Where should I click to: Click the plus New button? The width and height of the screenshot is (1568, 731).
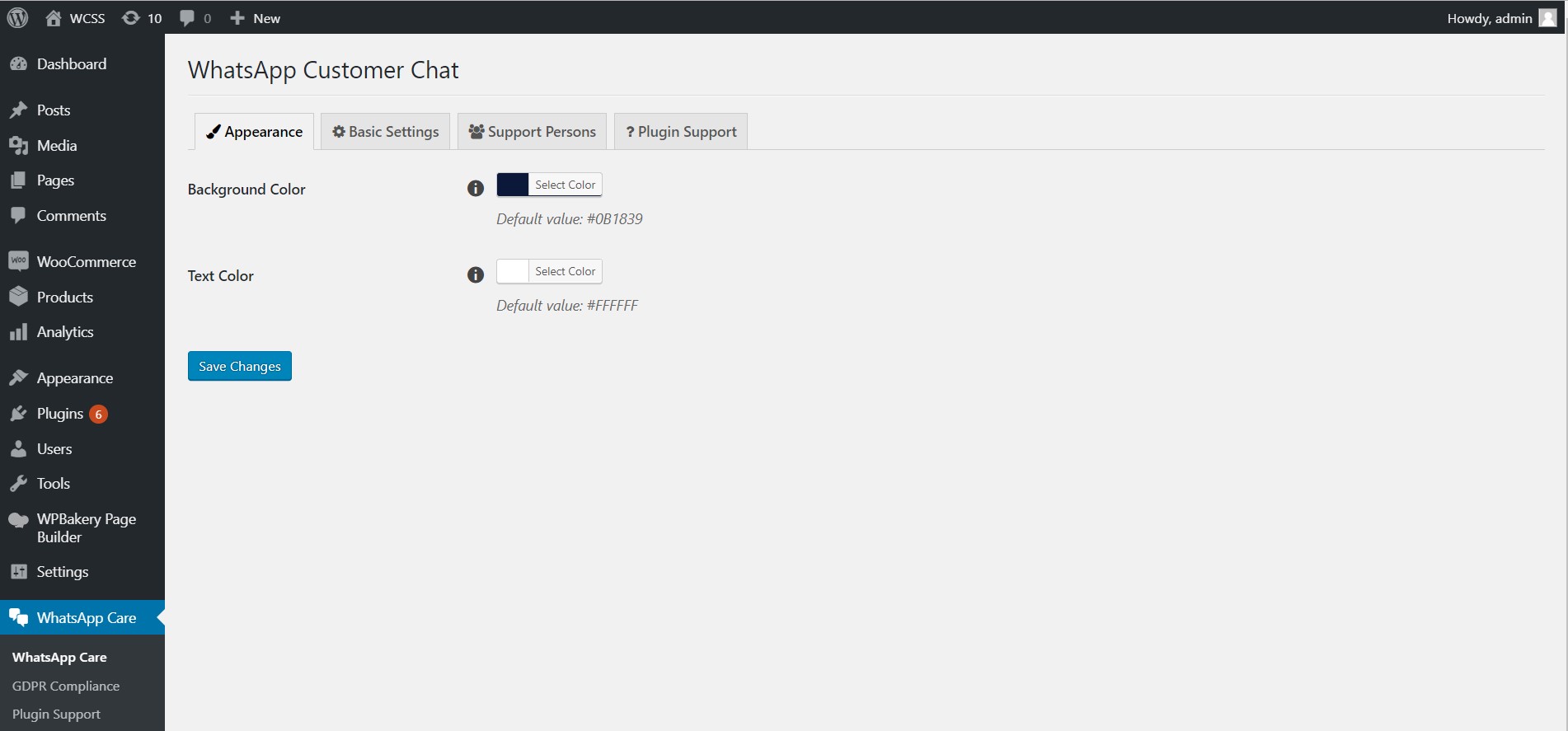[x=255, y=18]
